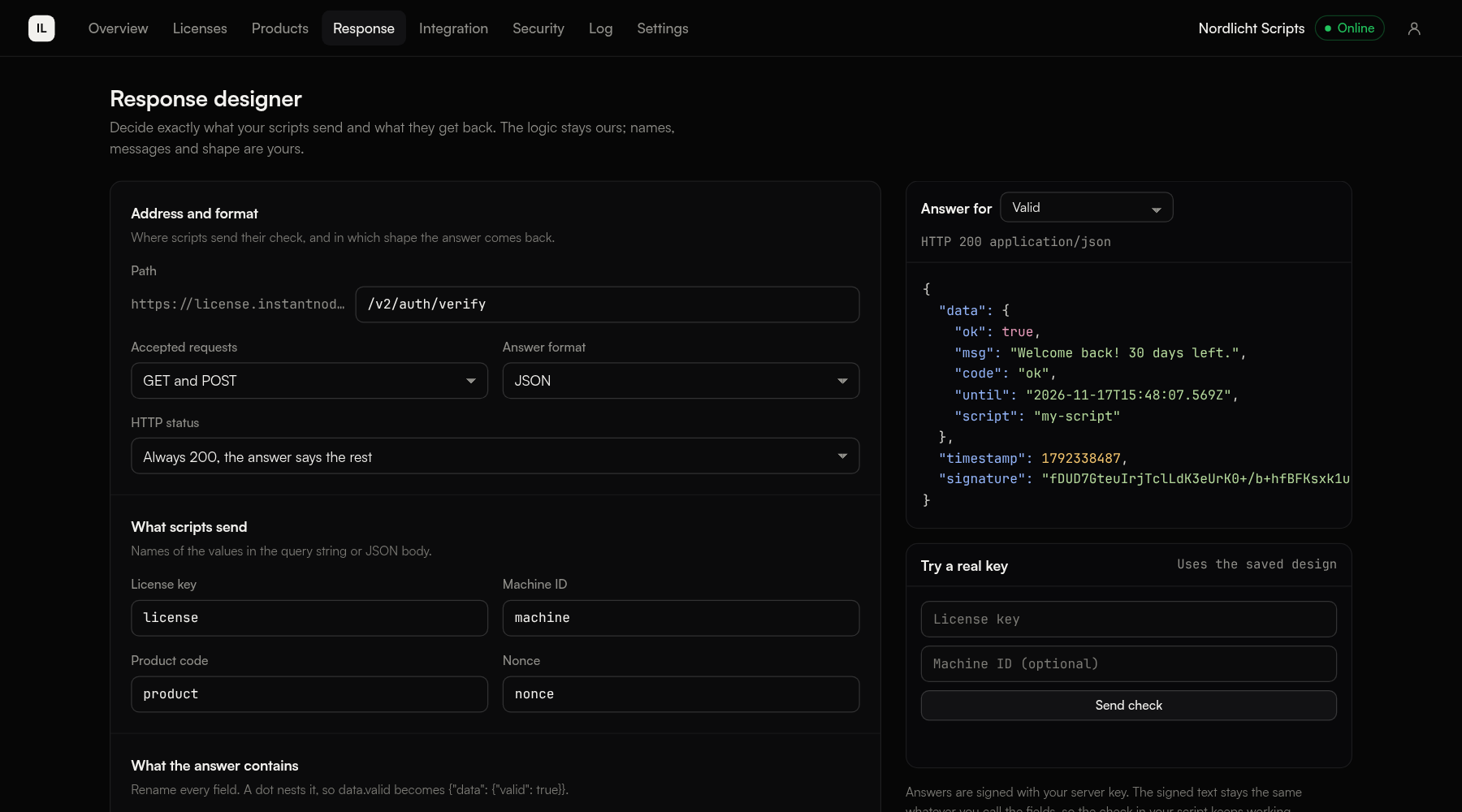Focus the License key test input
This screenshot has width=1462, height=812.
coord(1129,620)
